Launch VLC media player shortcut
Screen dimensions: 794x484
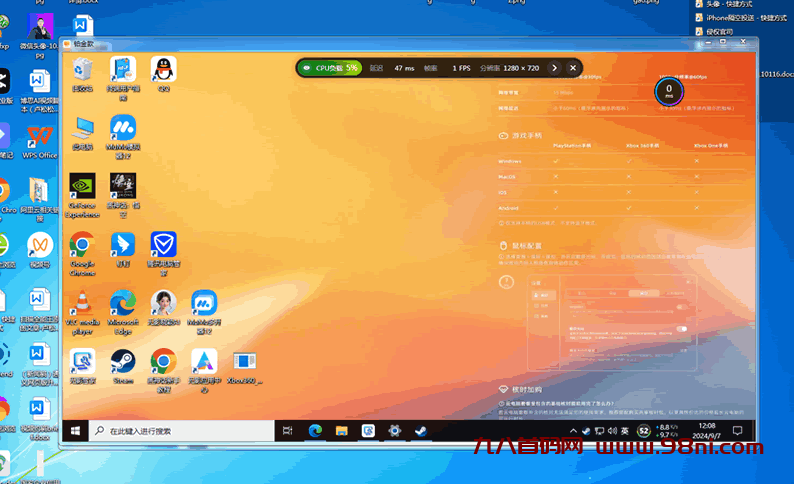click(x=82, y=304)
